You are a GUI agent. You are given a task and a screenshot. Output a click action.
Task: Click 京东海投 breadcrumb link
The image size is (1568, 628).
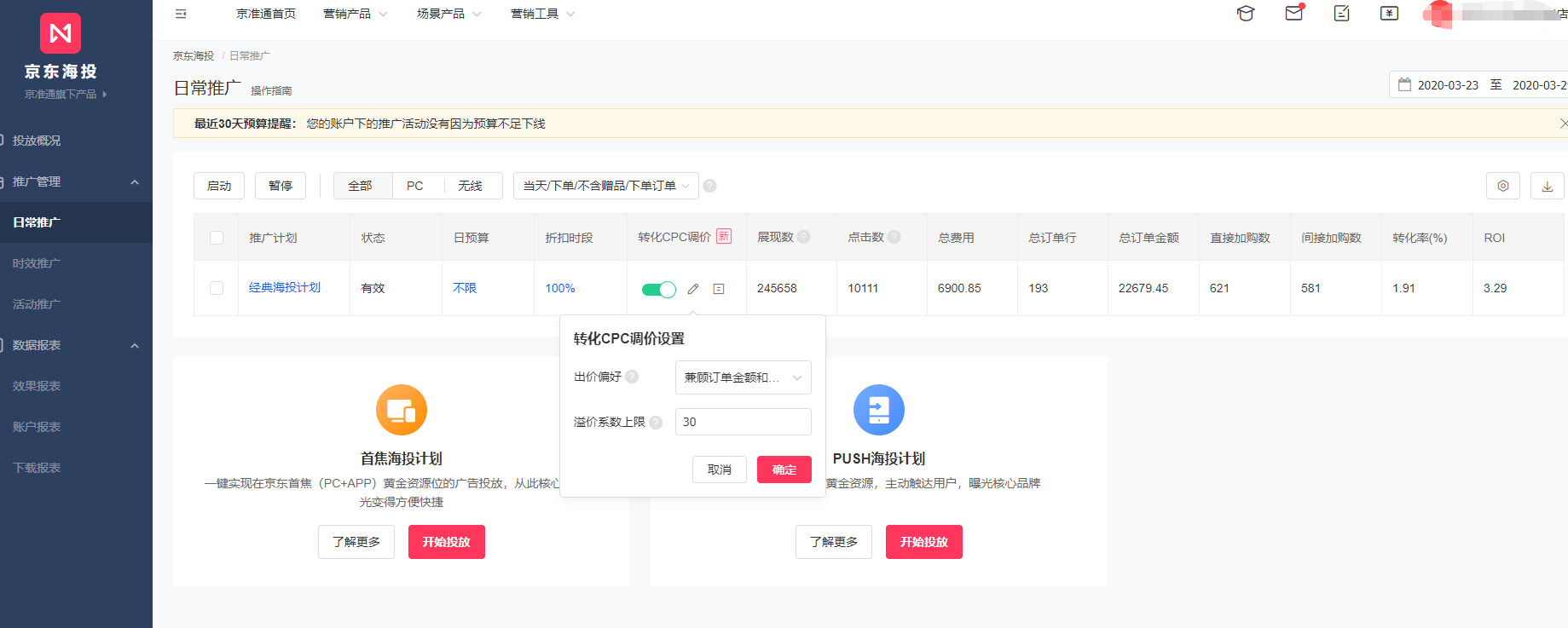[x=194, y=56]
